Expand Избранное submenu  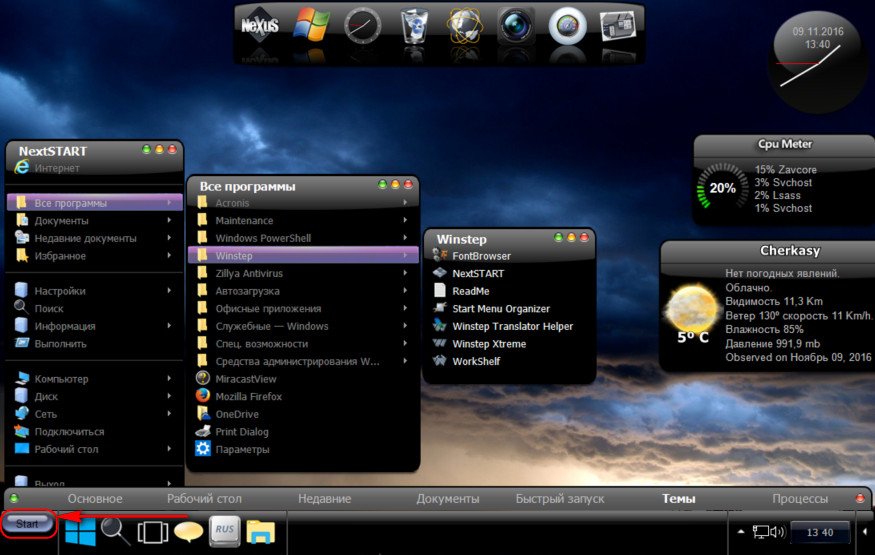pos(169,256)
